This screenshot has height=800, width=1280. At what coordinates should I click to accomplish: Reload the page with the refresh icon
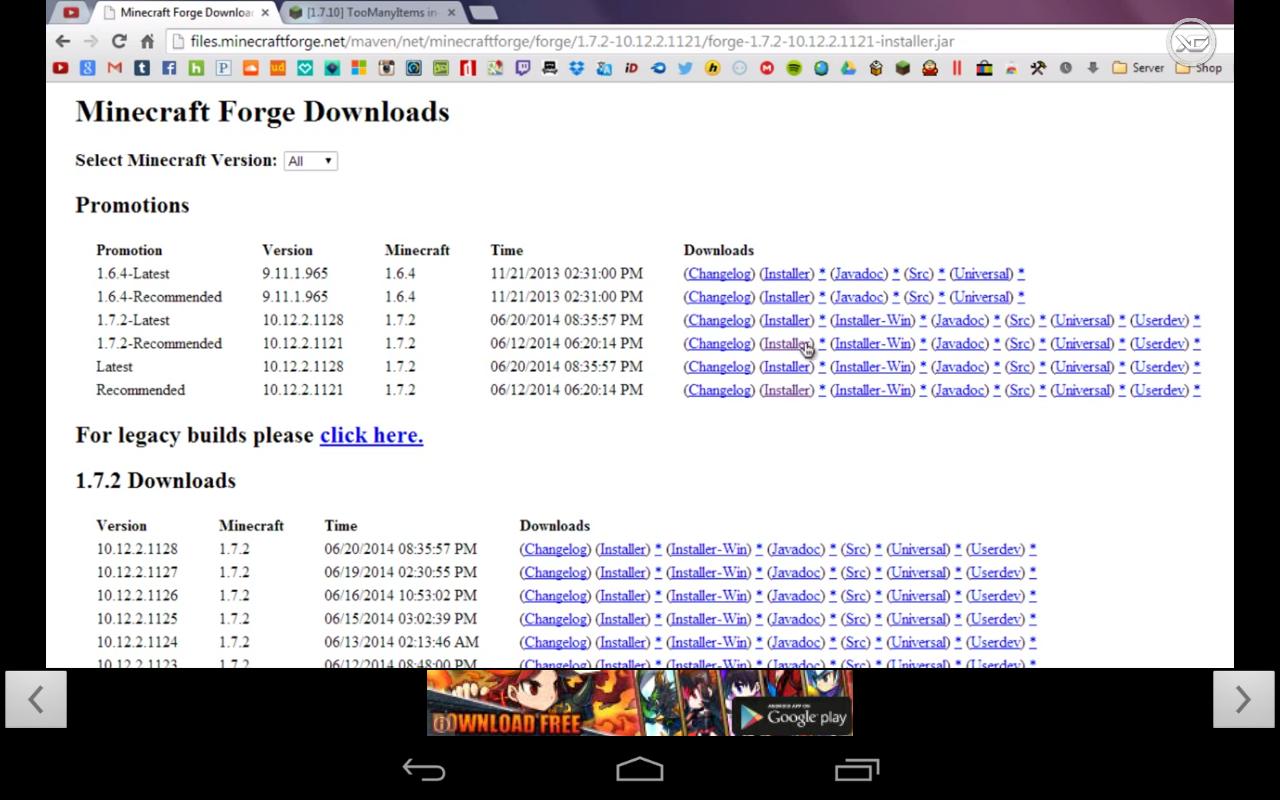tap(119, 41)
